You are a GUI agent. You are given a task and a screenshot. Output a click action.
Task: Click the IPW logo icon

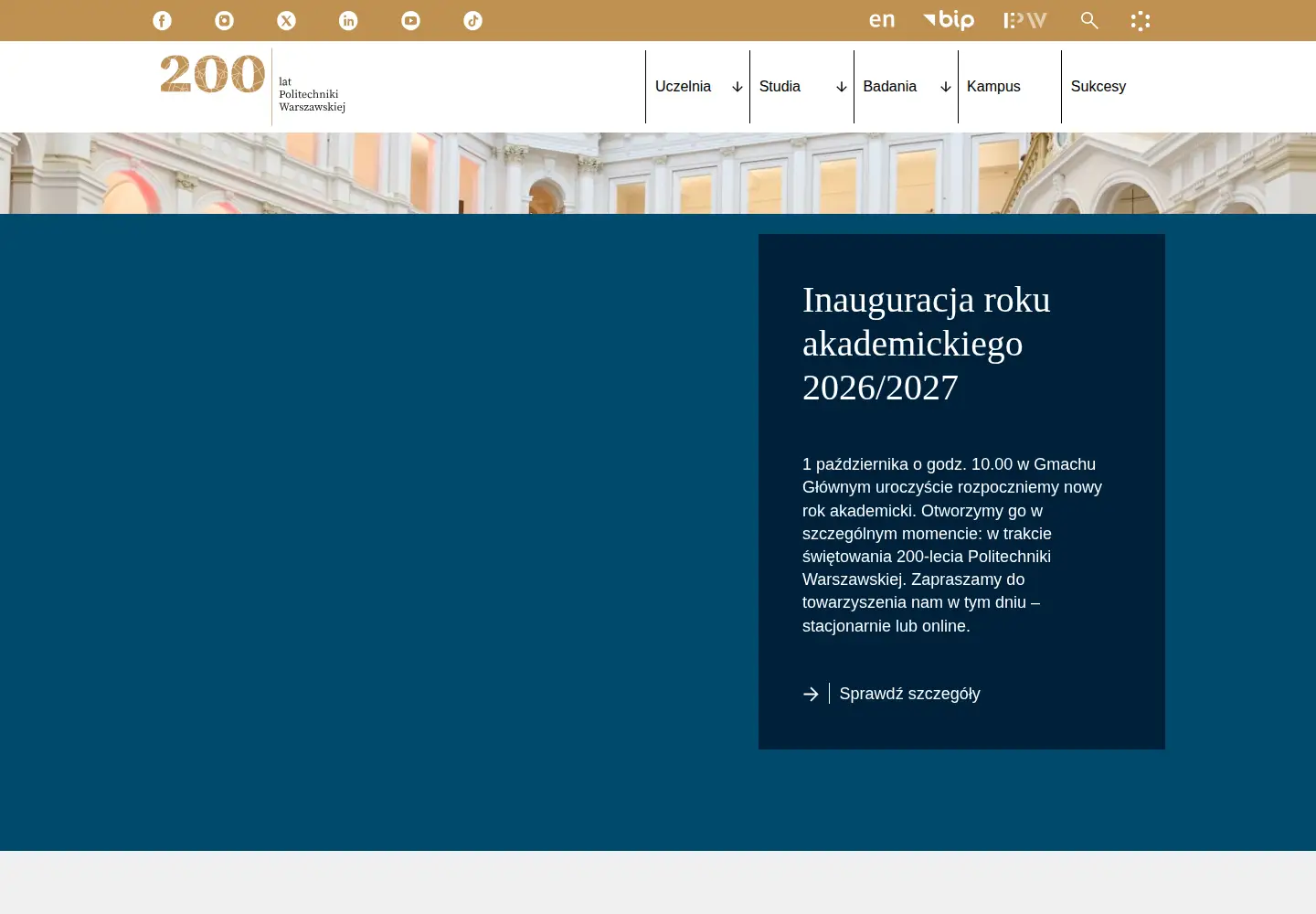pyautogui.click(x=1025, y=20)
